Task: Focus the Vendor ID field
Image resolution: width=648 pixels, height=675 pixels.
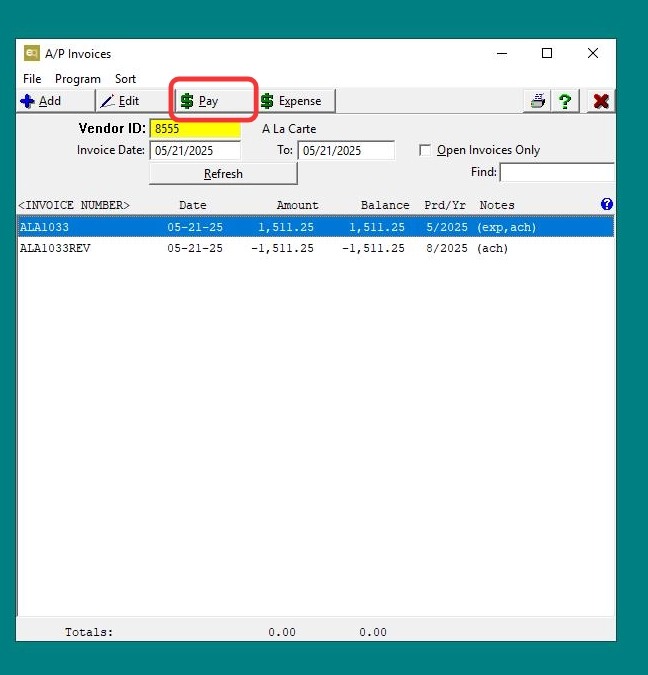Action: click(195, 129)
